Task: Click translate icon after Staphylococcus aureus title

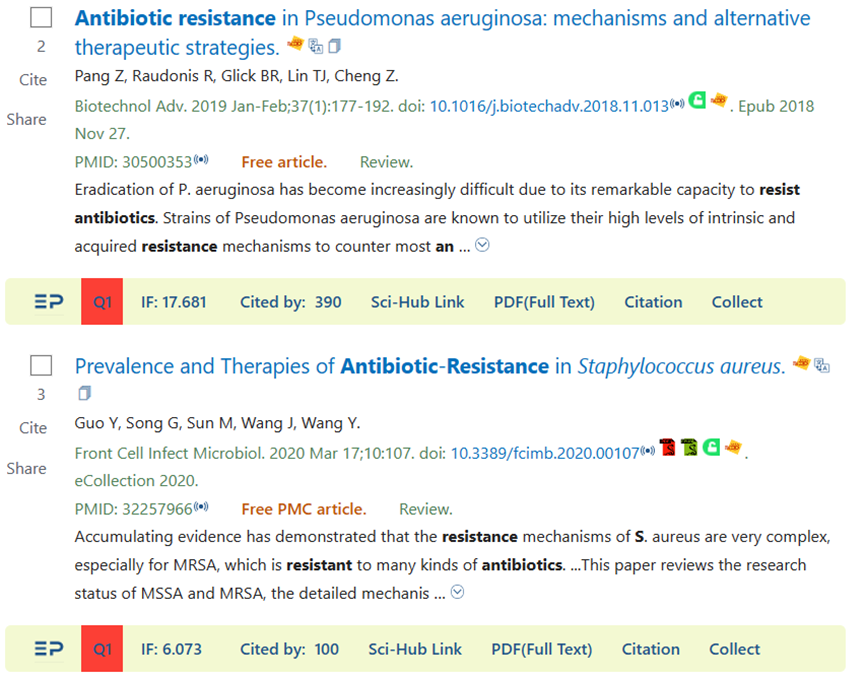Action: pyautogui.click(x=822, y=365)
